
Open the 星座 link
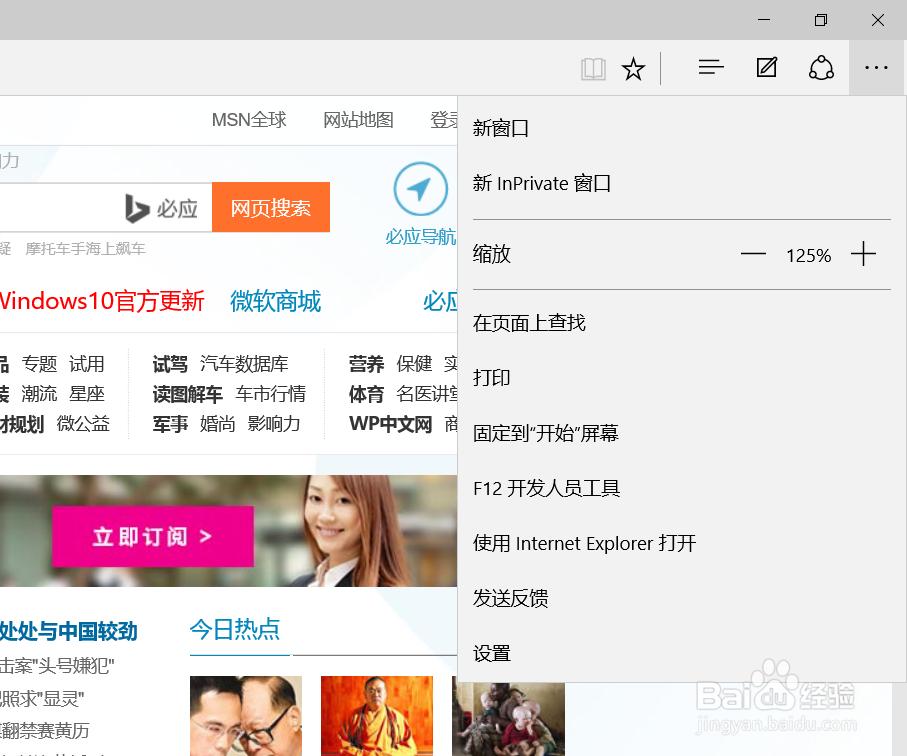[87, 394]
